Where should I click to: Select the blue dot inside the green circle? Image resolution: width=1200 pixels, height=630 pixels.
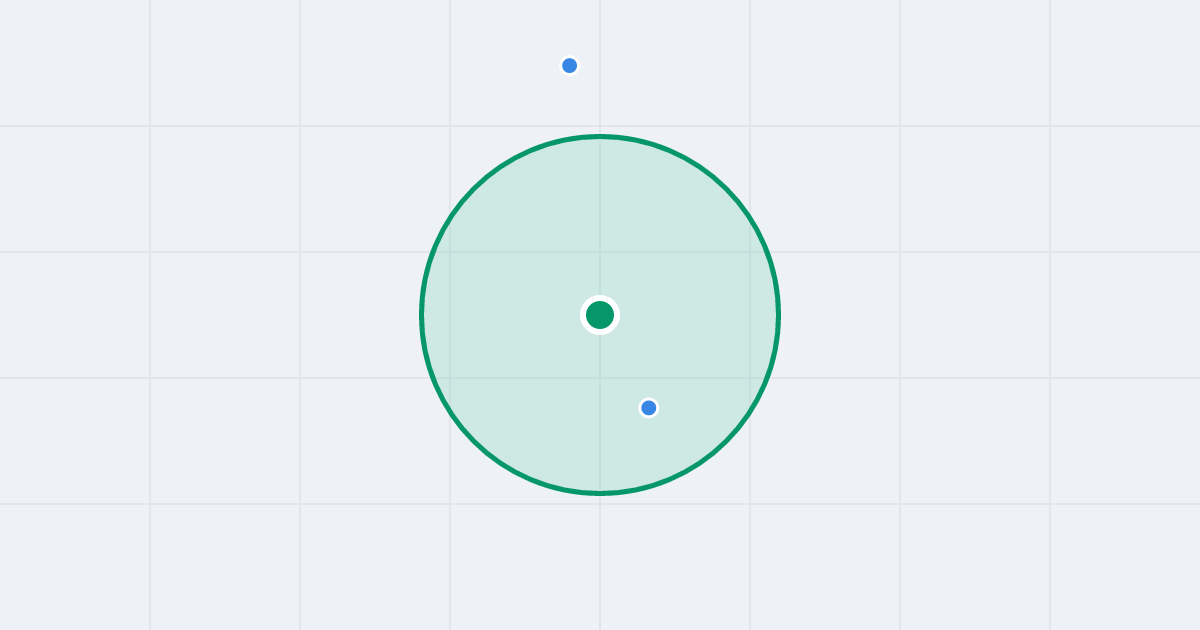pyautogui.click(x=649, y=408)
